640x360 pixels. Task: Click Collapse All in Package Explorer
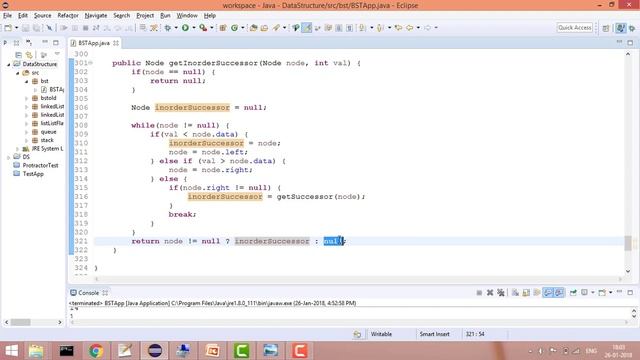coord(18,54)
